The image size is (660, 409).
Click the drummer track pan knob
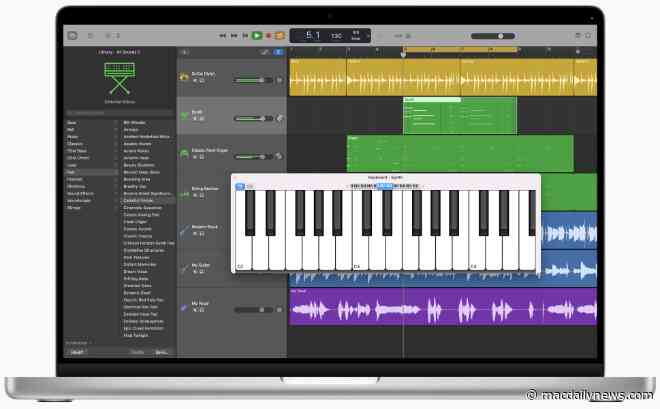(279, 80)
